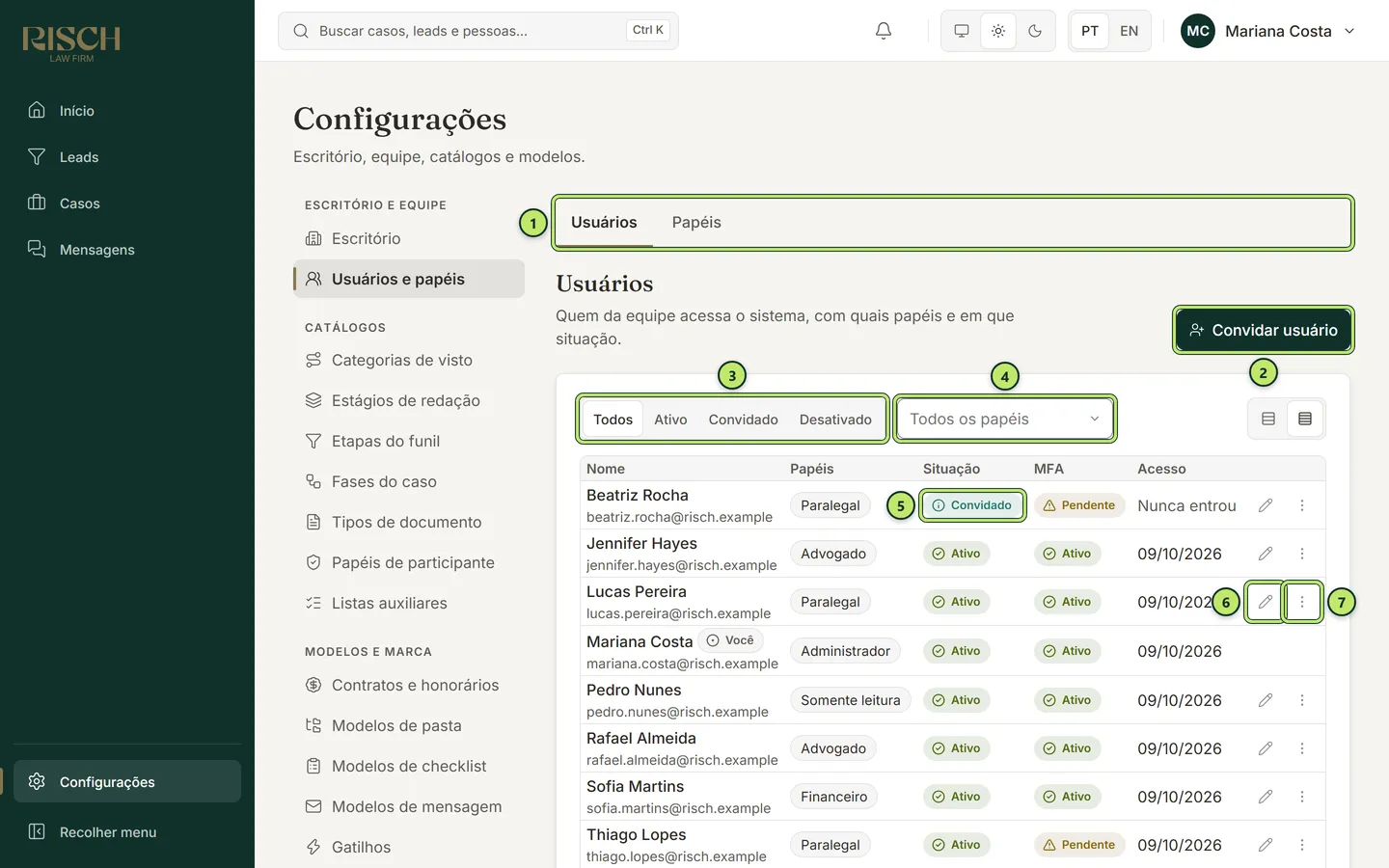This screenshot has height=868, width=1389.
Task: Open Escritório settings section
Action: (409, 238)
